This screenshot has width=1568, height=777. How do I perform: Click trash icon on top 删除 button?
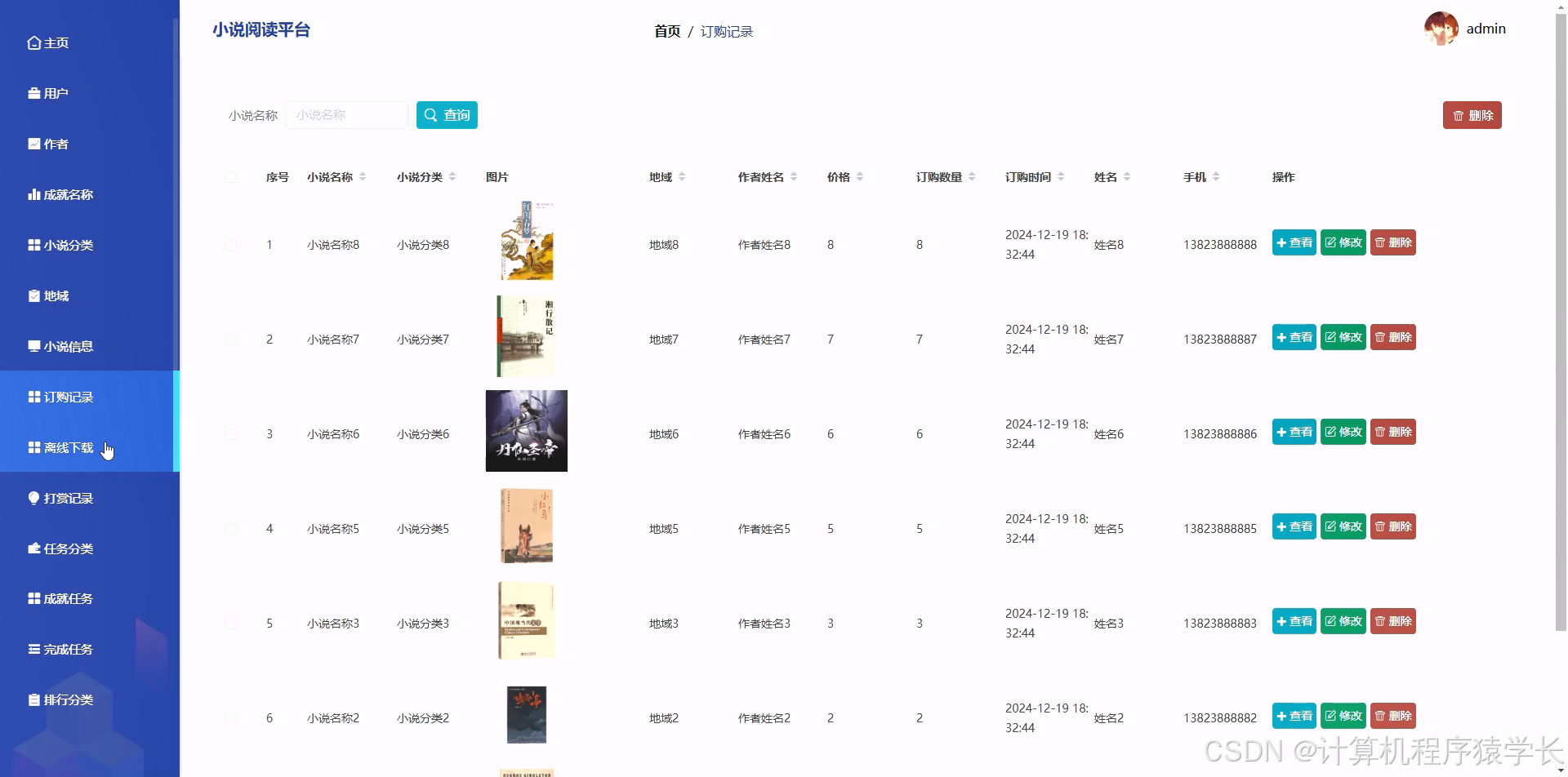pyautogui.click(x=1458, y=116)
